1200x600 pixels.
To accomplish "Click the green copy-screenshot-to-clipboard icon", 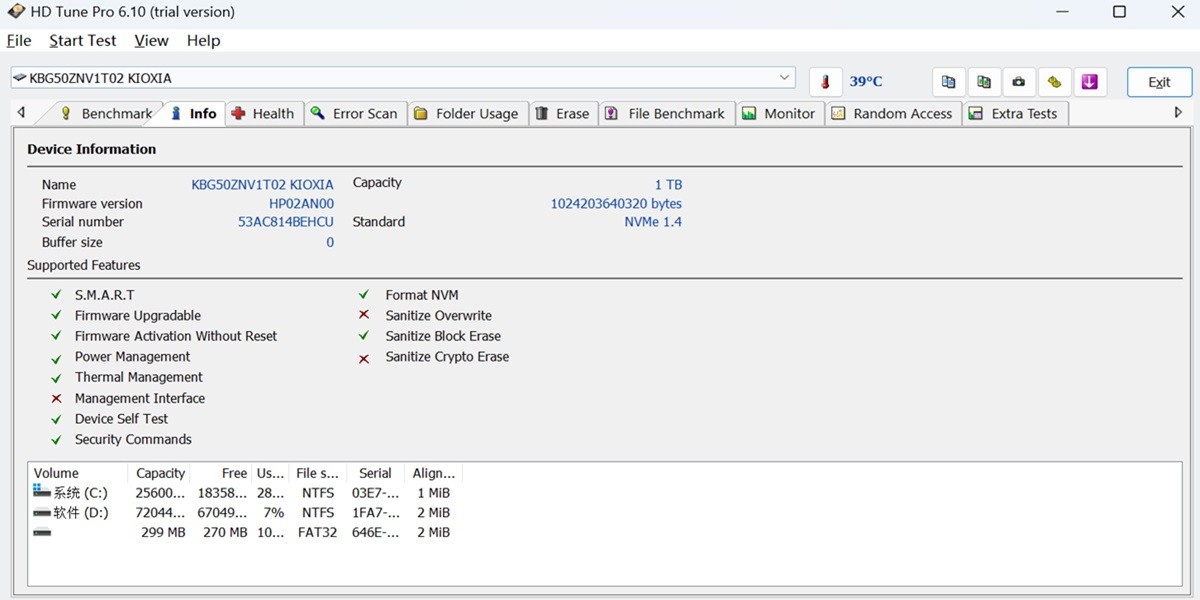I will (984, 82).
